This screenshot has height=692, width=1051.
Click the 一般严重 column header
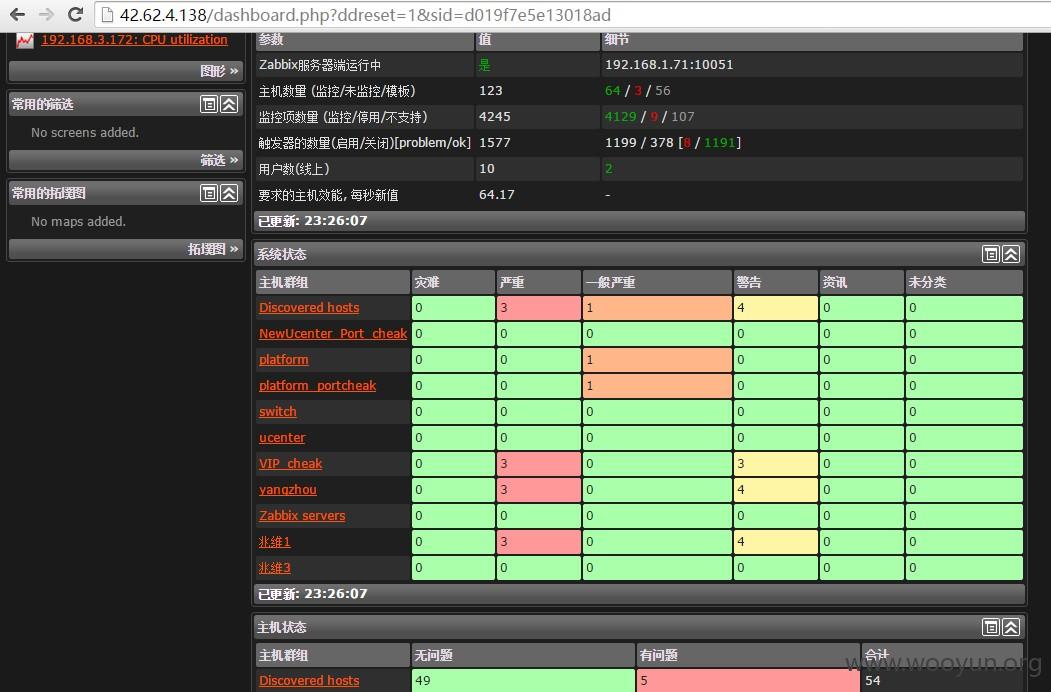[x=657, y=282]
